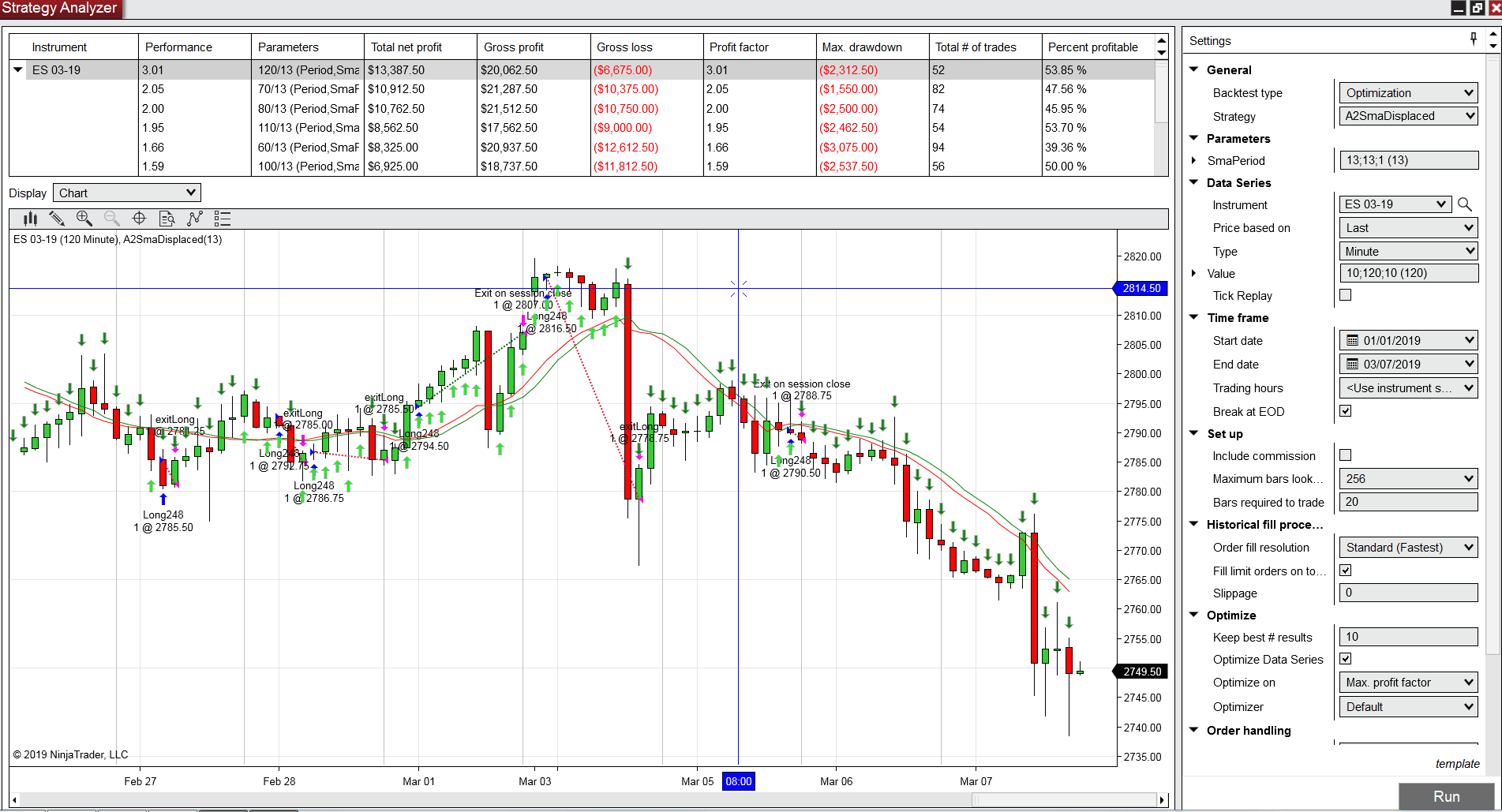
Task: Collapse the Parameters section
Action: [x=1194, y=138]
